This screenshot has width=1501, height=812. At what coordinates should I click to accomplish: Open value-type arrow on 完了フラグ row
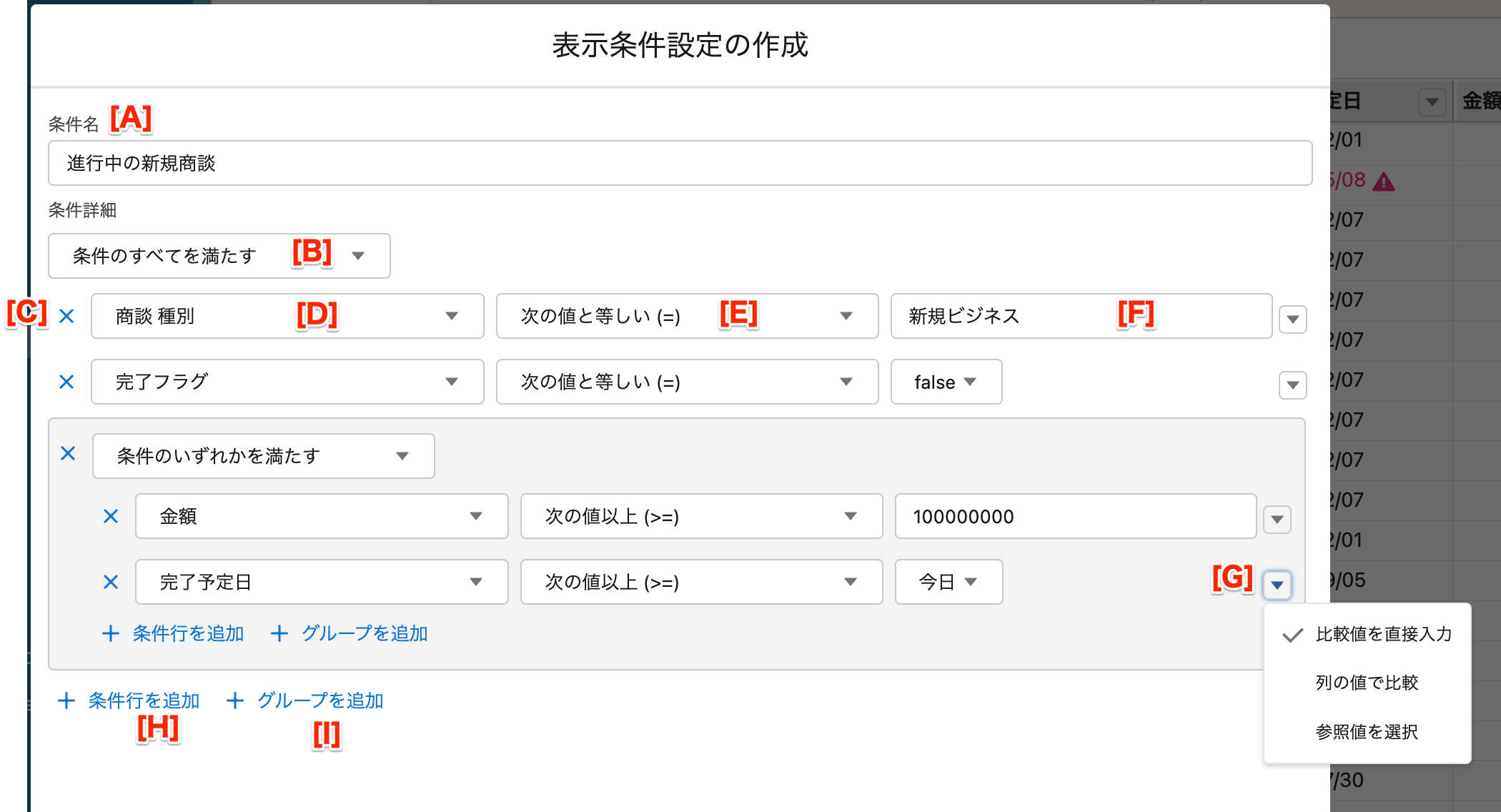coord(1292,385)
